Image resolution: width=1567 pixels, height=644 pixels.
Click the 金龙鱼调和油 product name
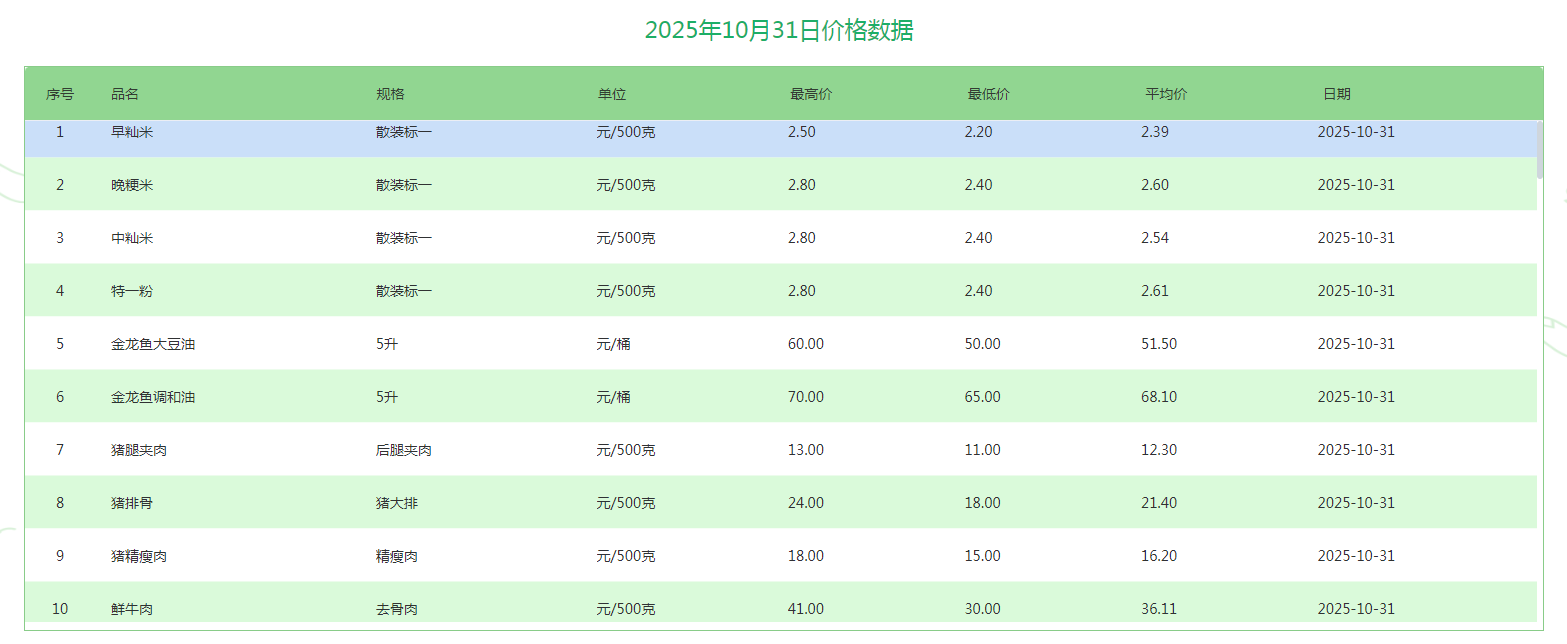click(x=153, y=397)
